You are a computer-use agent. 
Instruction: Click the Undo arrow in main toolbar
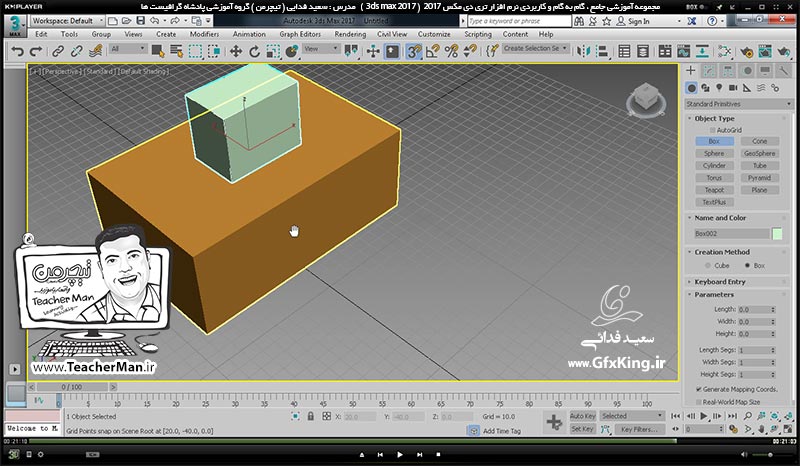(x=18, y=51)
